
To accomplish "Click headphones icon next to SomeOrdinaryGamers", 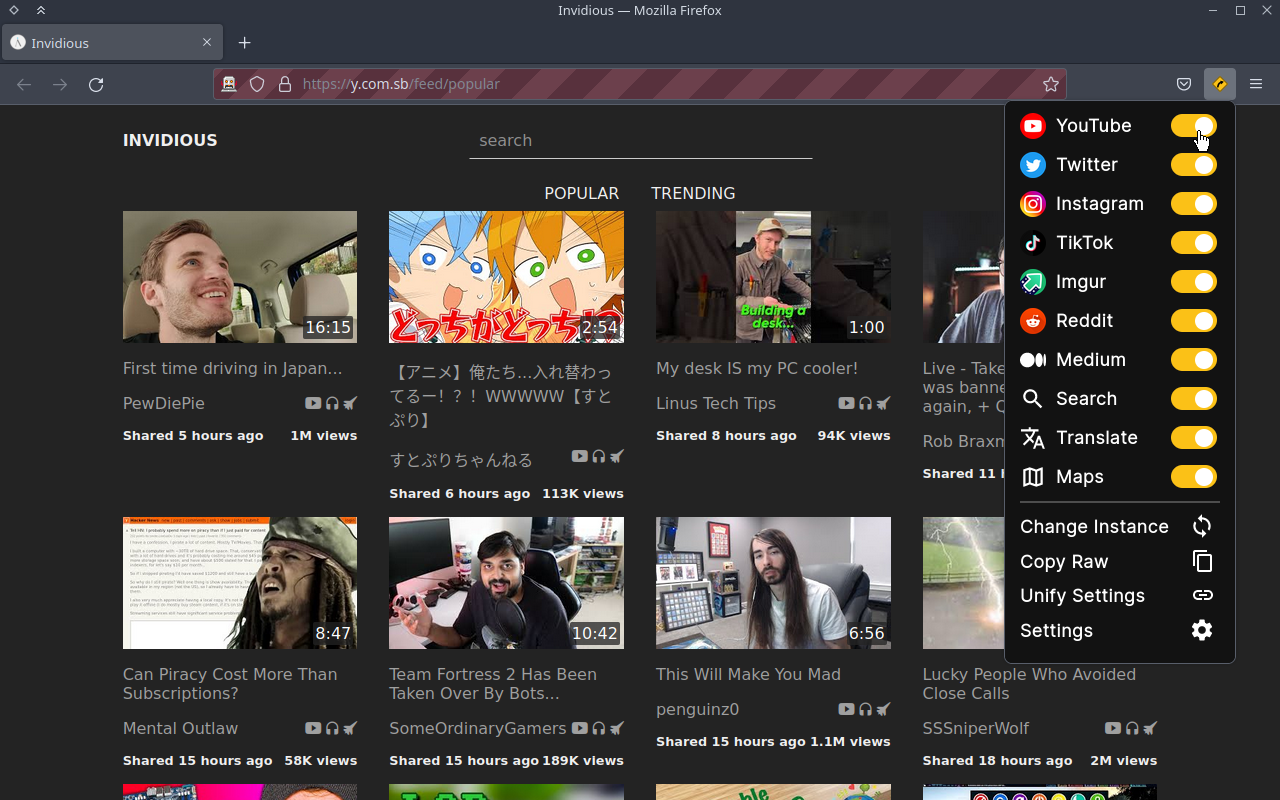I will 599,728.
